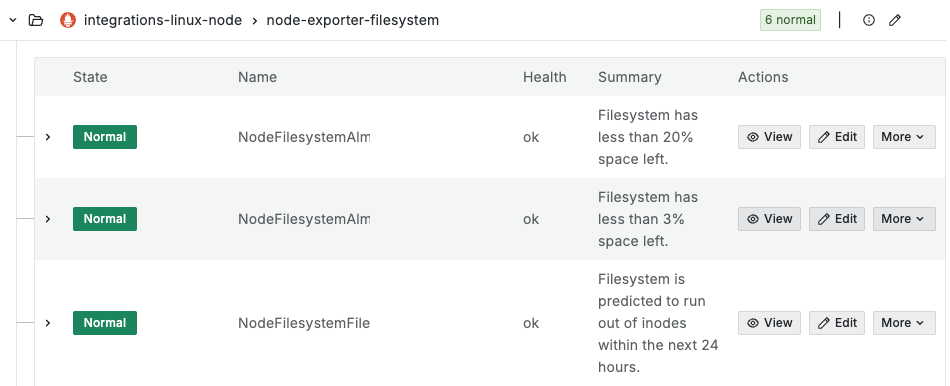Edit the inodes prediction alert rule

[x=837, y=323]
